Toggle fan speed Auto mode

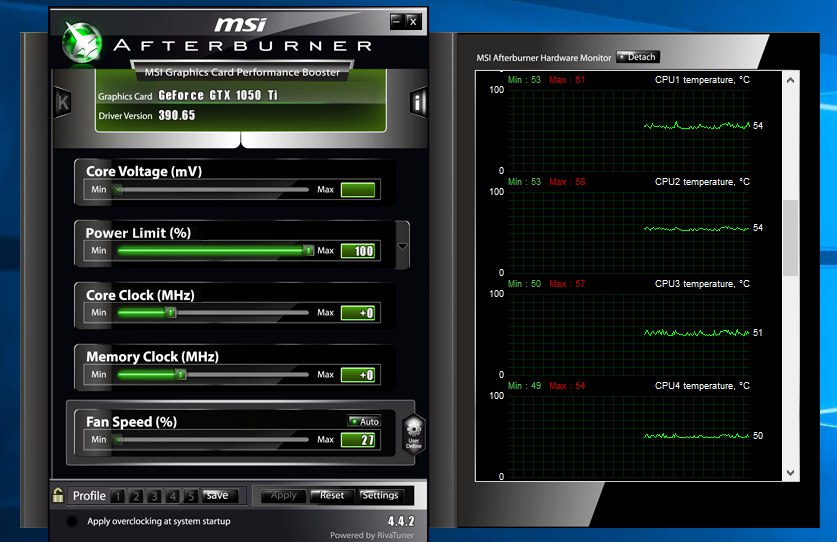click(x=364, y=421)
